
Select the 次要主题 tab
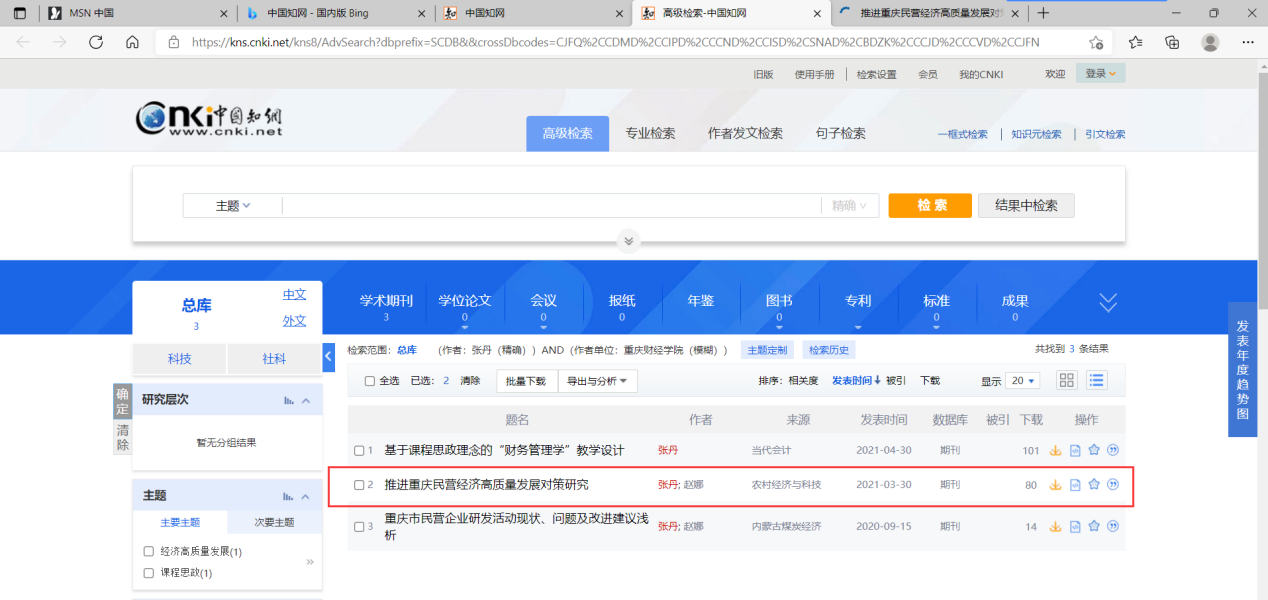pyautogui.click(x=274, y=522)
